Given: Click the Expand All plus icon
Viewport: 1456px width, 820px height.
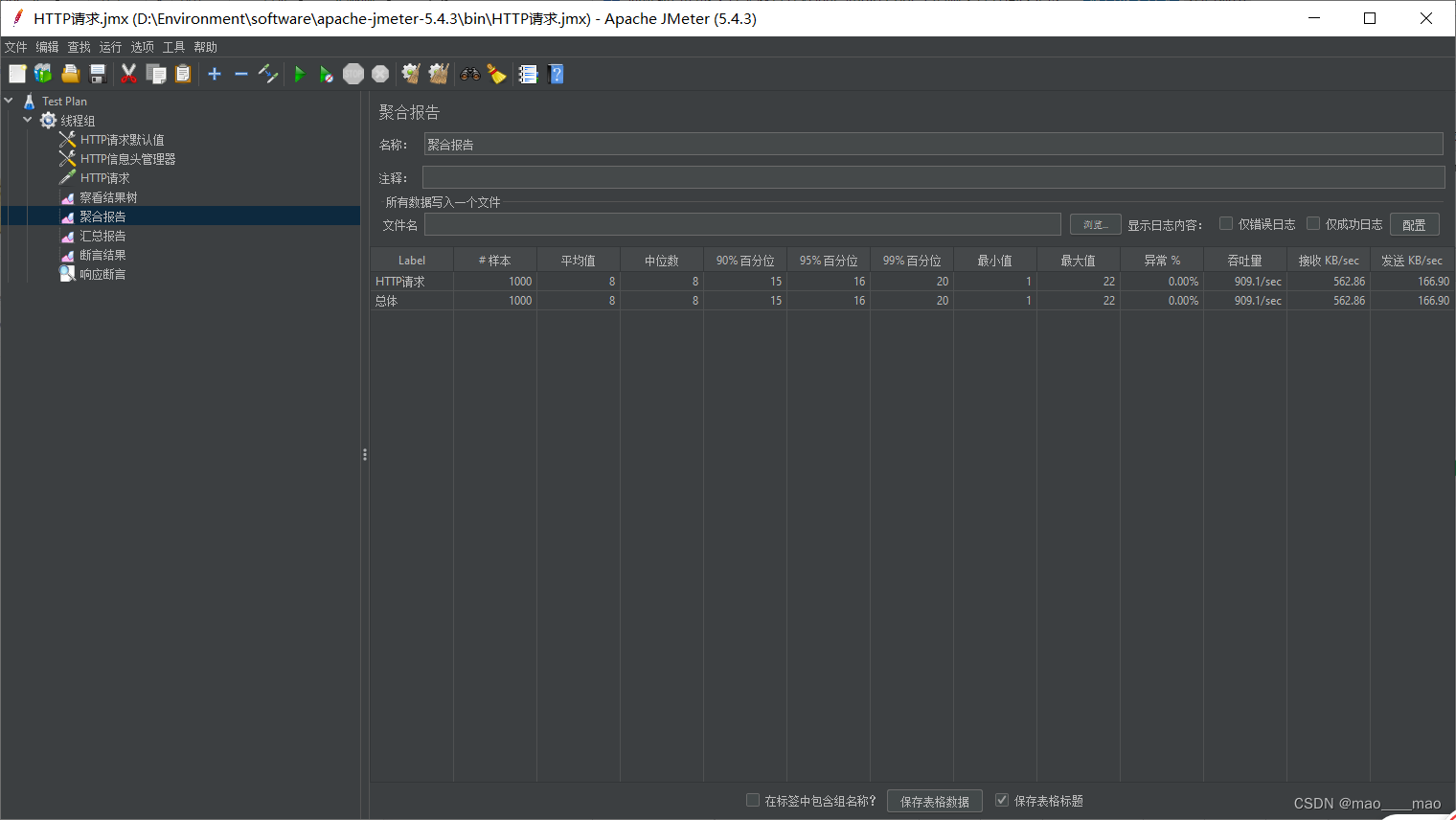Looking at the screenshot, I should (x=215, y=74).
